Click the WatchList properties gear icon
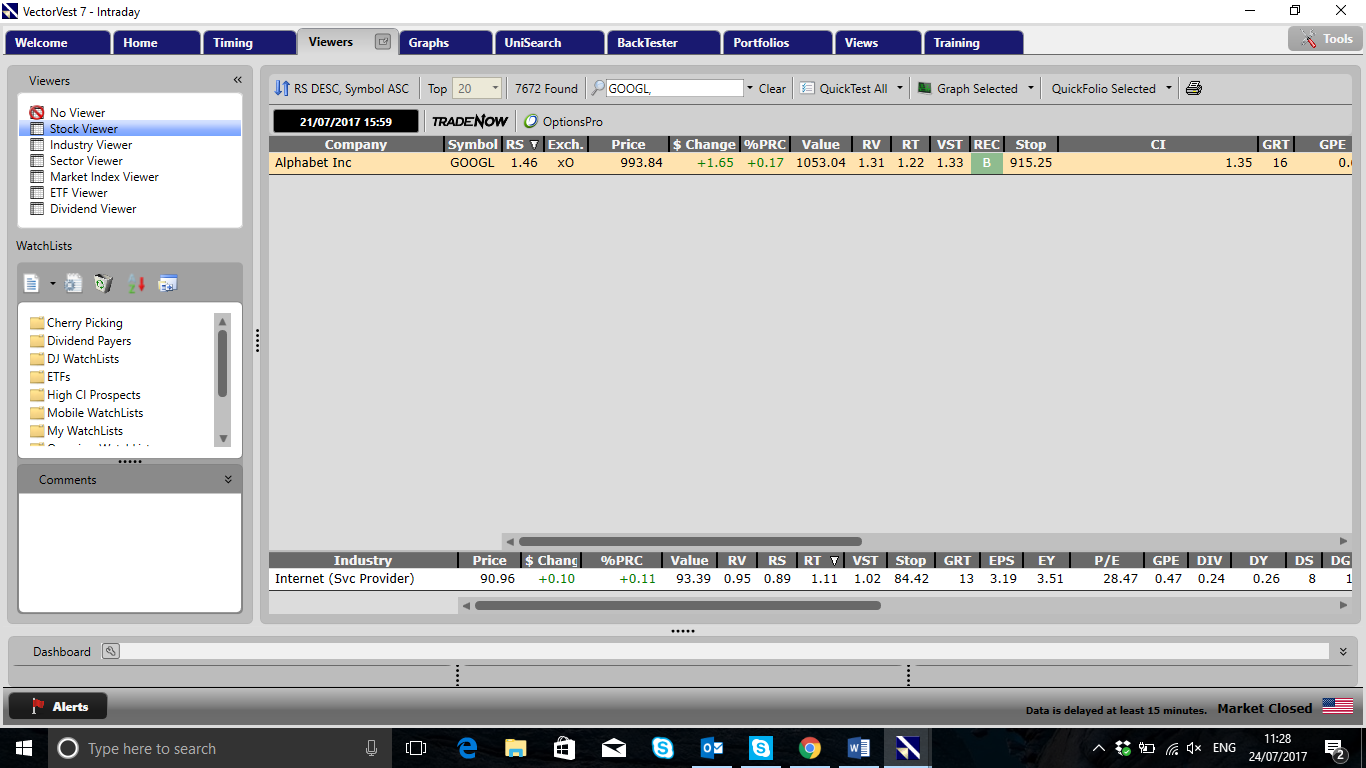Screen dimensions: 1366x768 coord(73,283)
